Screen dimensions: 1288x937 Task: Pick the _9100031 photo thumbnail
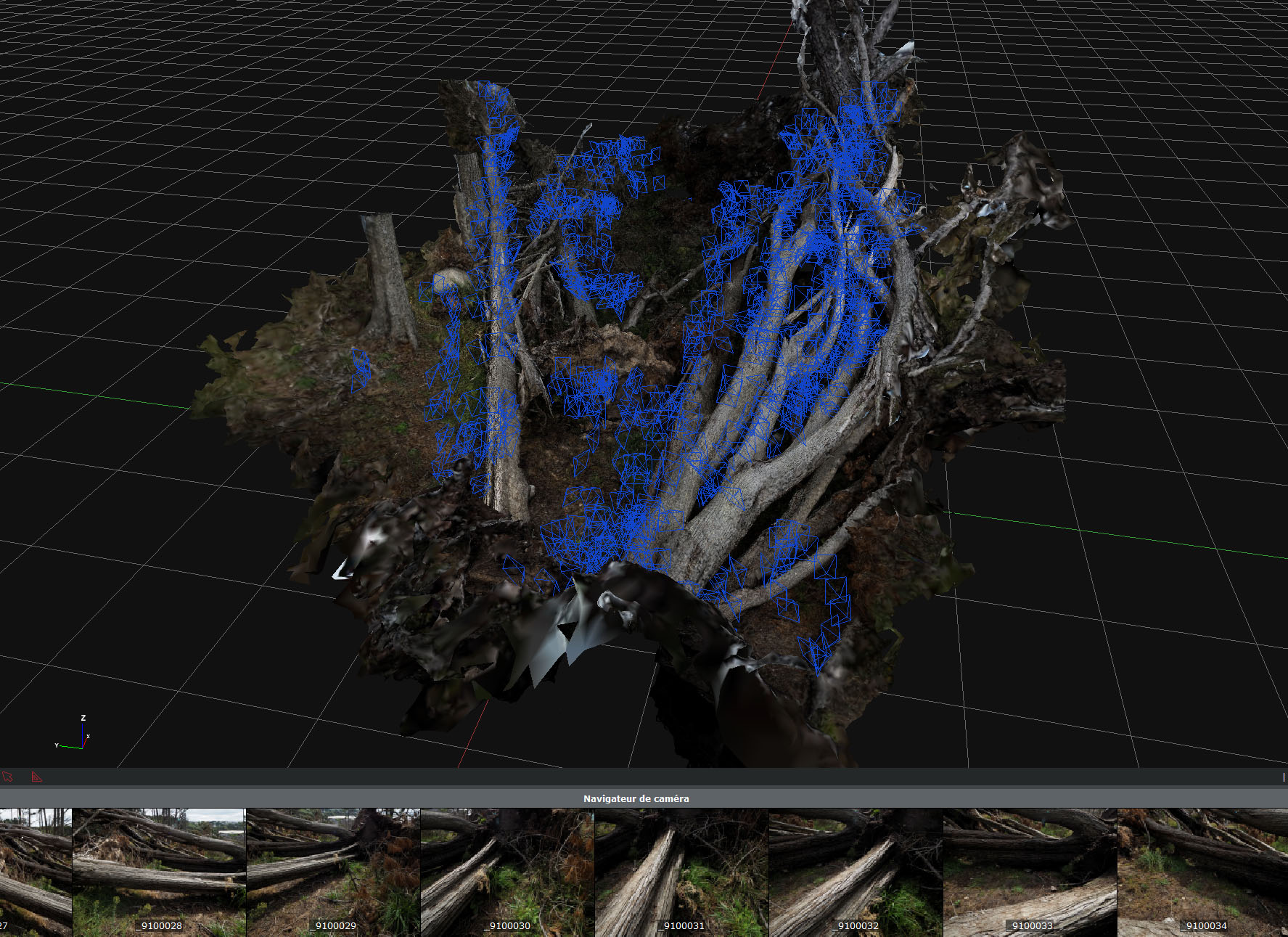point(681,871)
